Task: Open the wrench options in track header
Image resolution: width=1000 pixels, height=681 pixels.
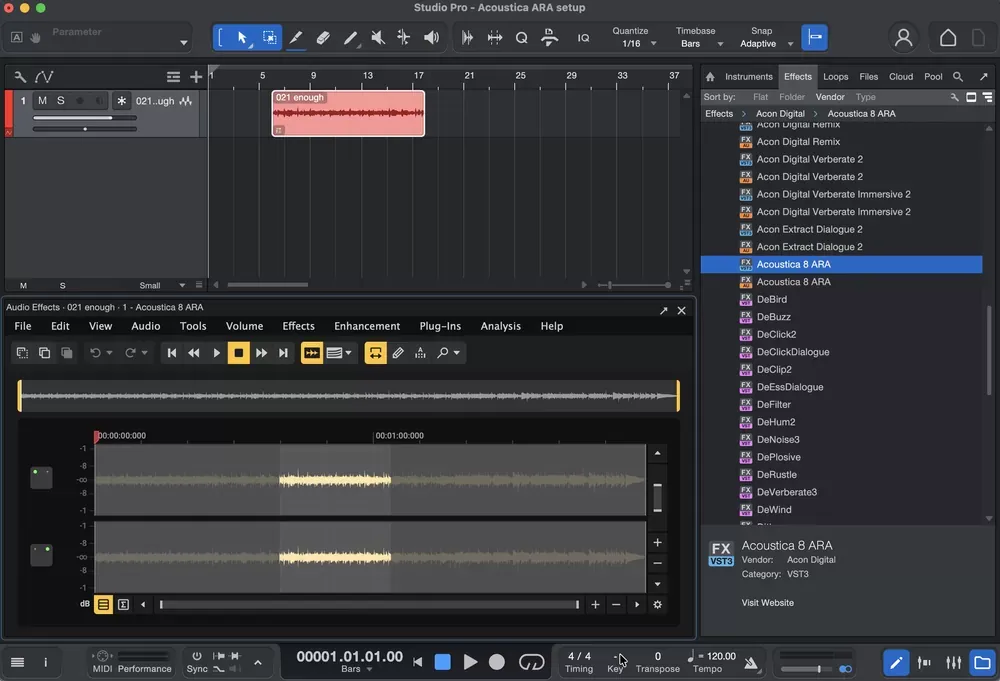Action: [x=20, y=77]
